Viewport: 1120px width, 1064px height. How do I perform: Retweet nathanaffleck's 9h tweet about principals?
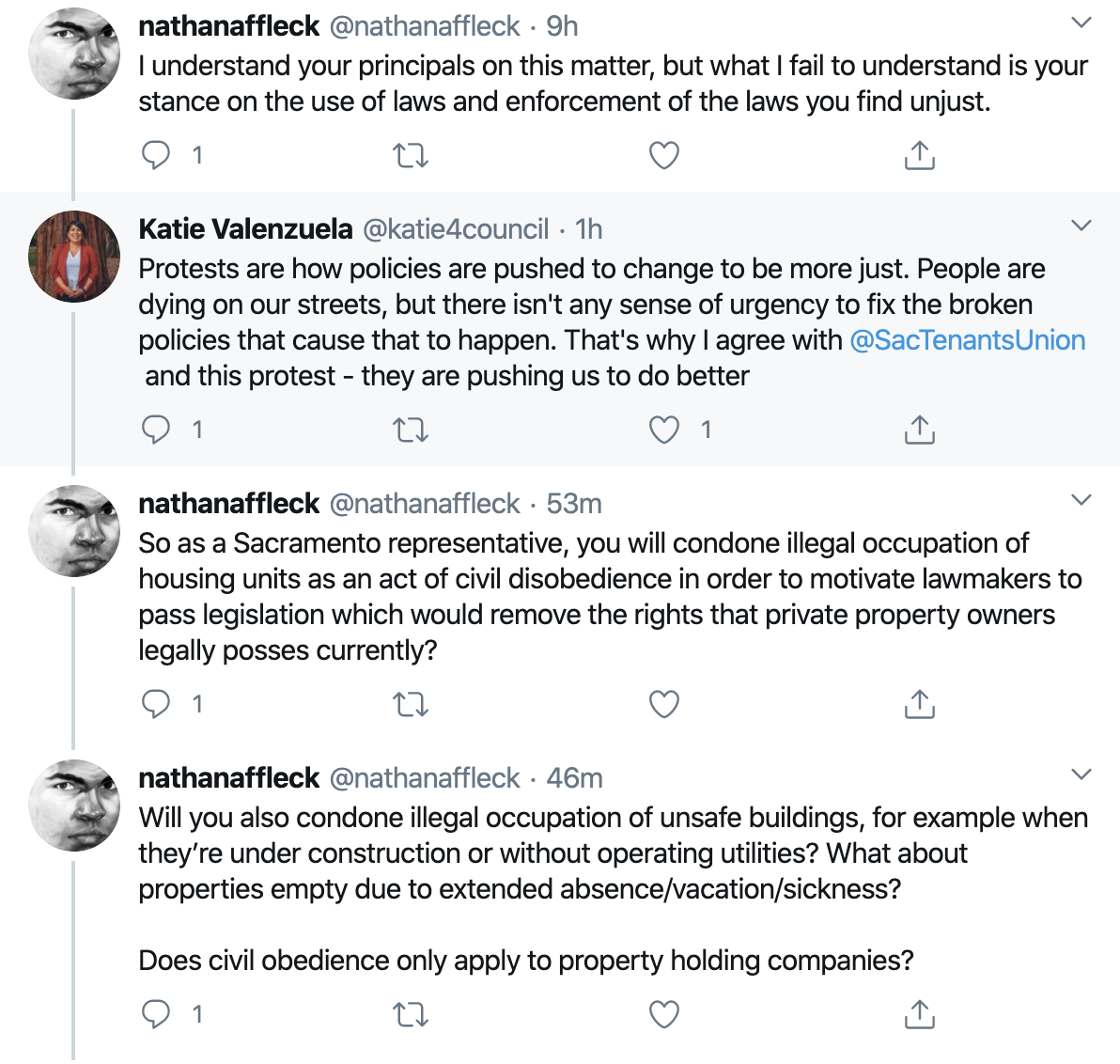[x=410, y=155]
